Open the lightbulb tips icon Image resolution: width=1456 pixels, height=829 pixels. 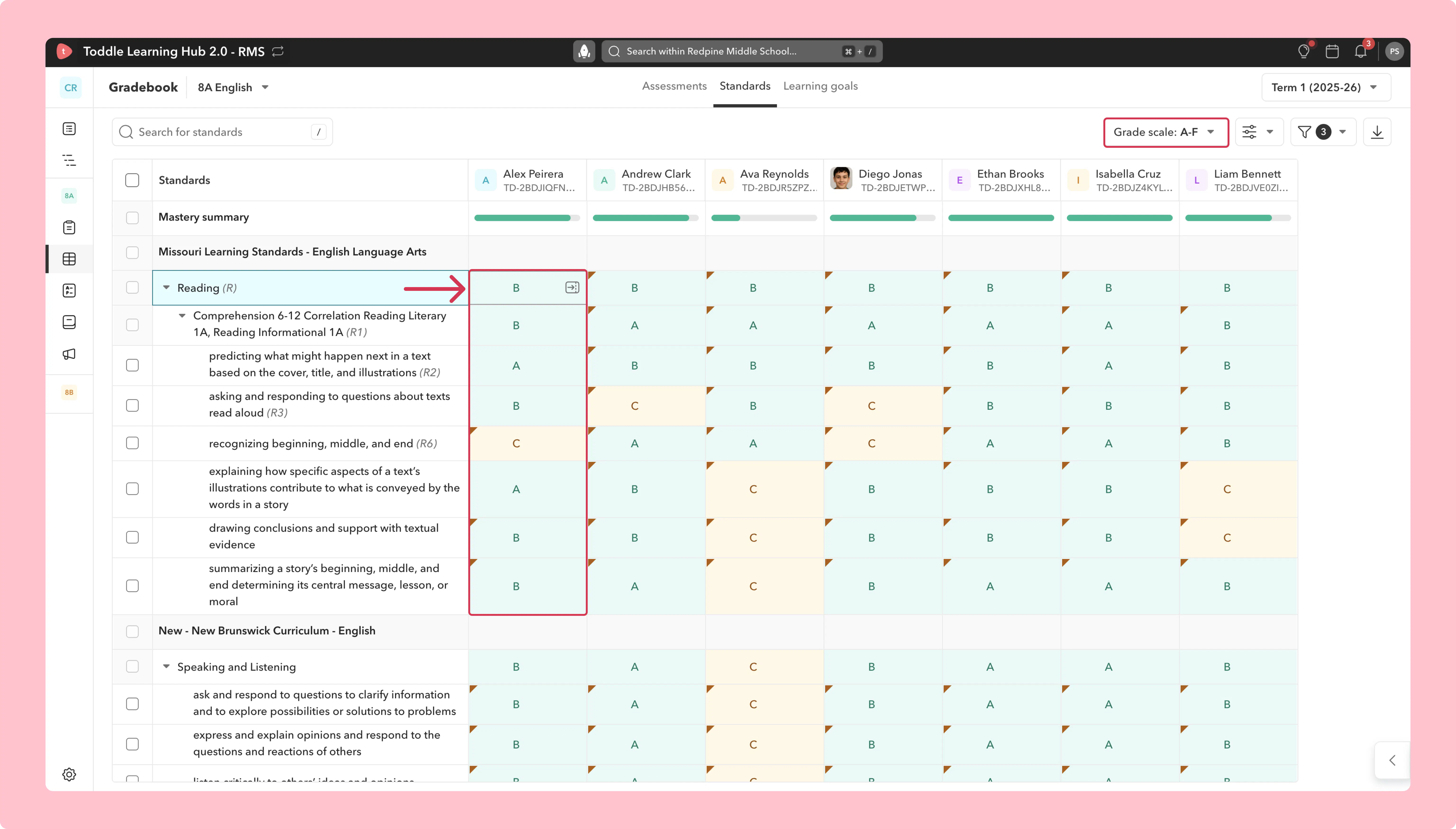click(x=1303, y=52)
